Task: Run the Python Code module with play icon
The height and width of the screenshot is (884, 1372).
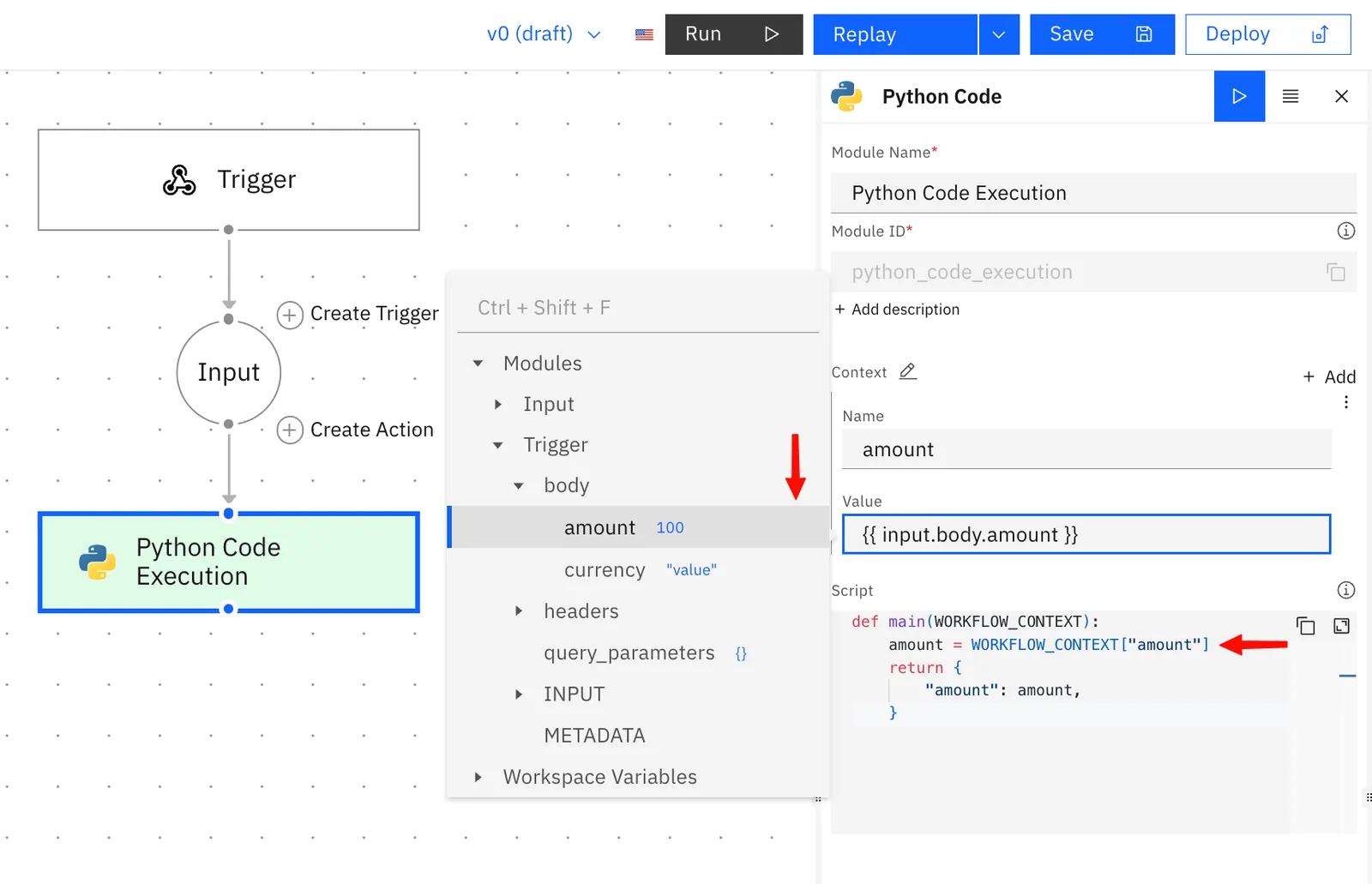Action: (x=1239, y=96)
